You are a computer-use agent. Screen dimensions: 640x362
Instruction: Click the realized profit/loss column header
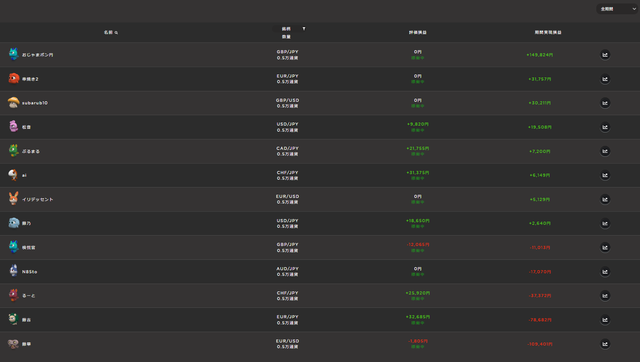(x=548, y=32)
